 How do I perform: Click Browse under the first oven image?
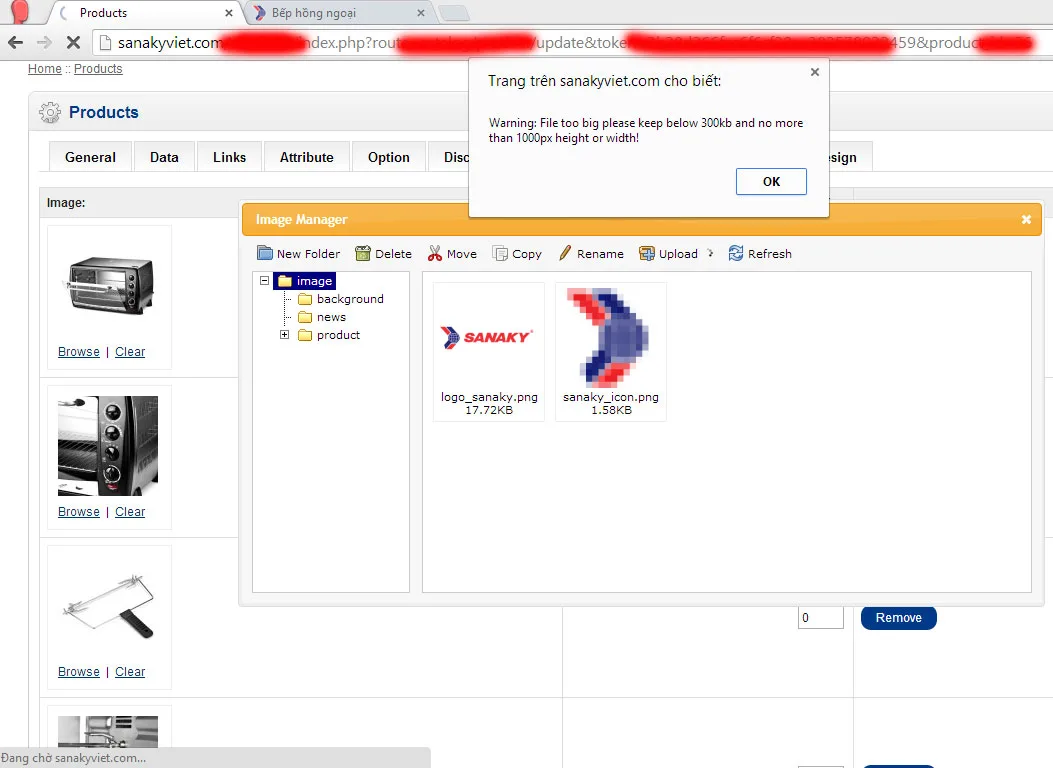tap(78, 351)
